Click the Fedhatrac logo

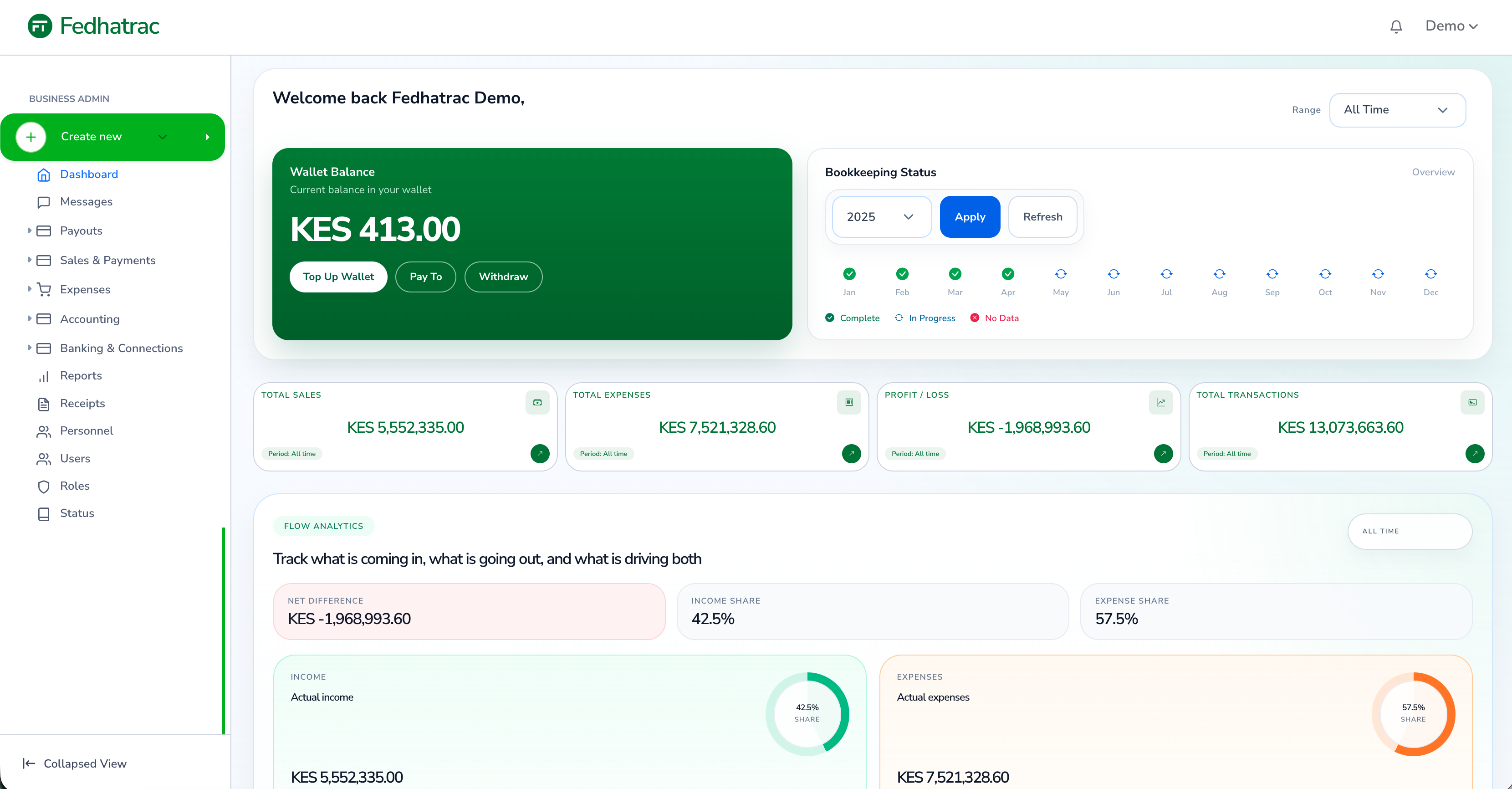tap(93, 26)
